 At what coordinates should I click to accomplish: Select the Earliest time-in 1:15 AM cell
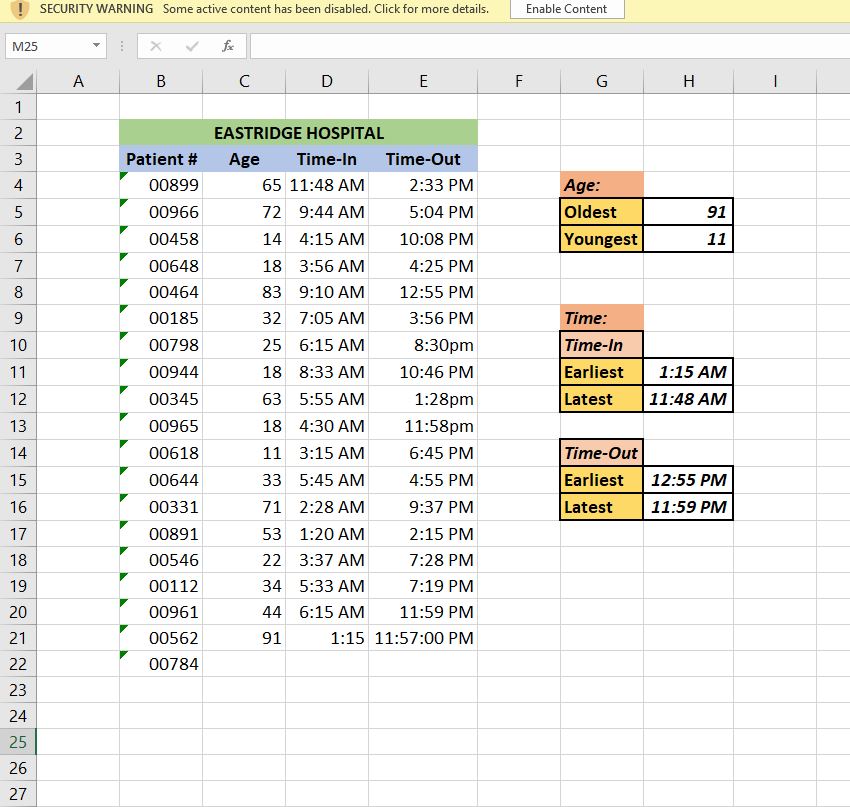pos(688,372)
